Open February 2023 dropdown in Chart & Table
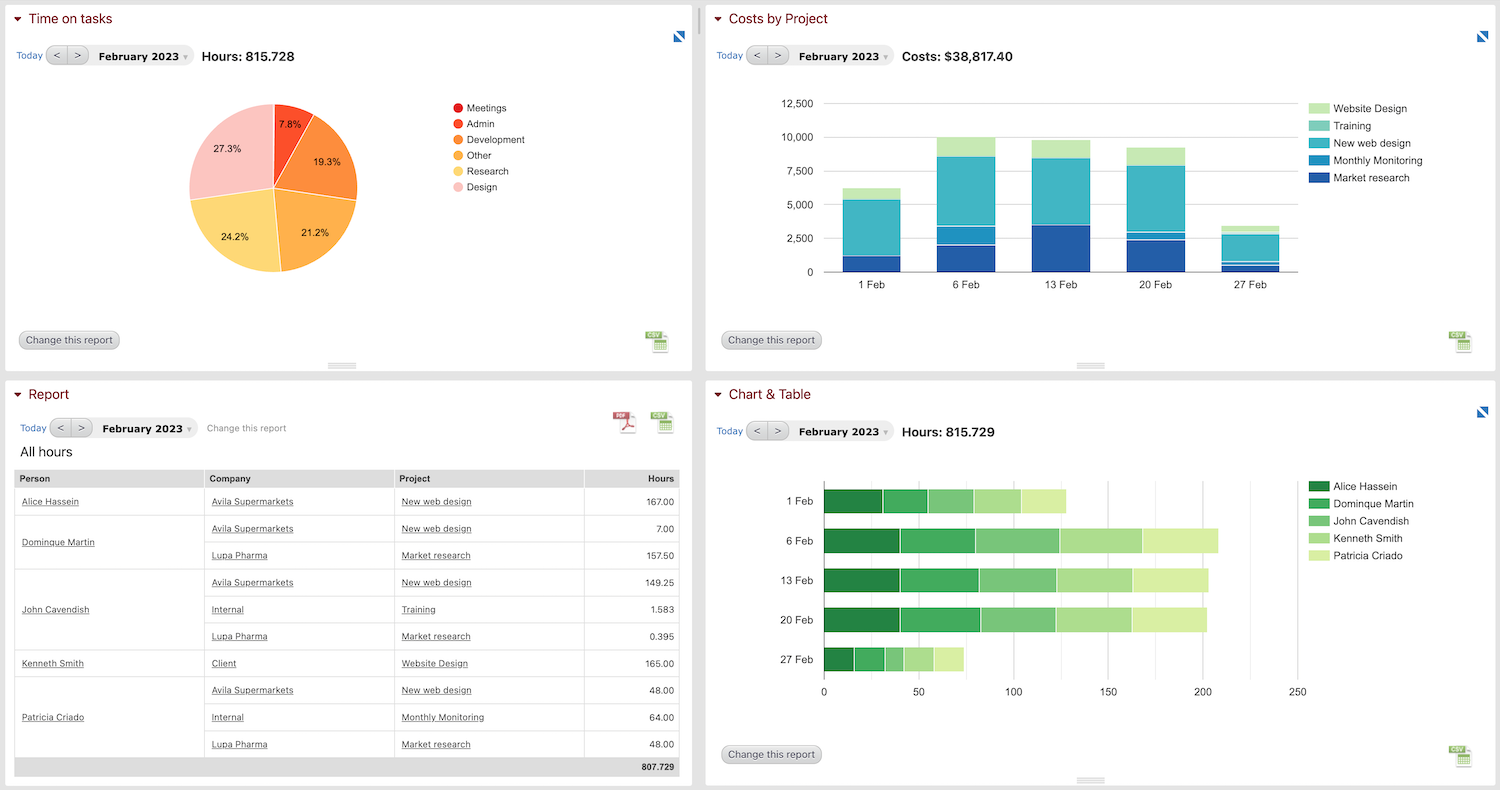Image resolution: width=1500 pixels, height=790 pixels. click(x=843, y=432)
